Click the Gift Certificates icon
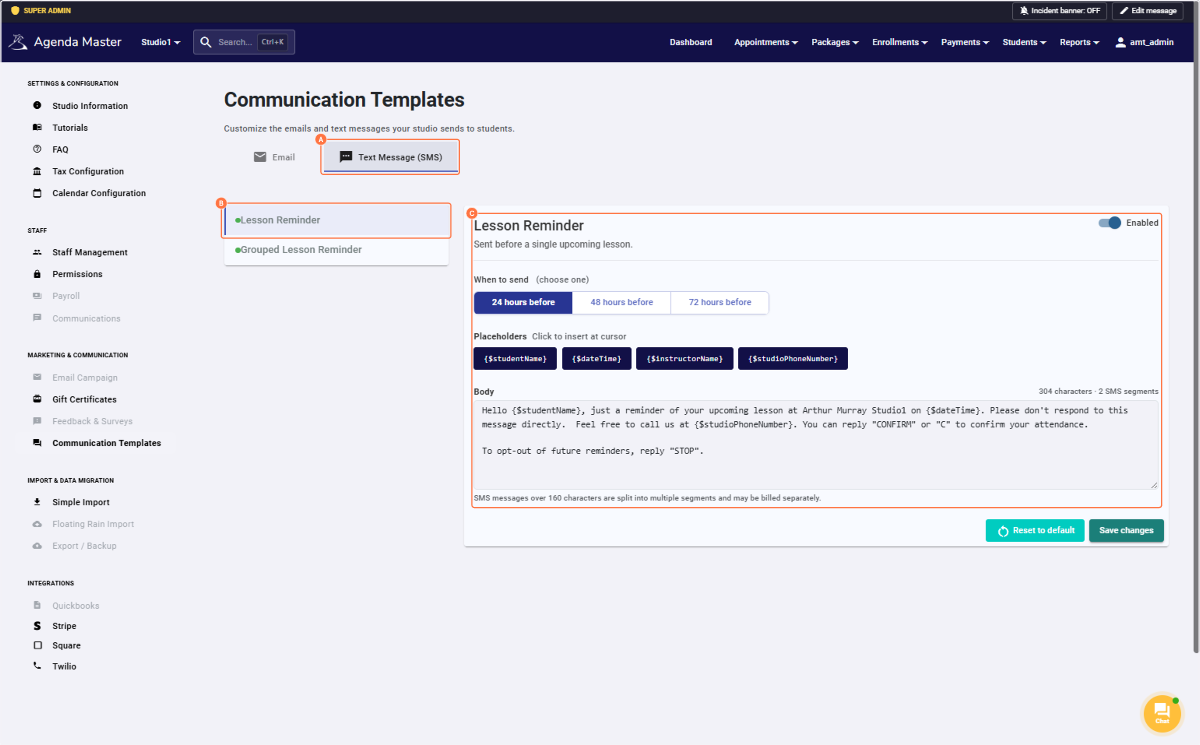 pos(37,399)
